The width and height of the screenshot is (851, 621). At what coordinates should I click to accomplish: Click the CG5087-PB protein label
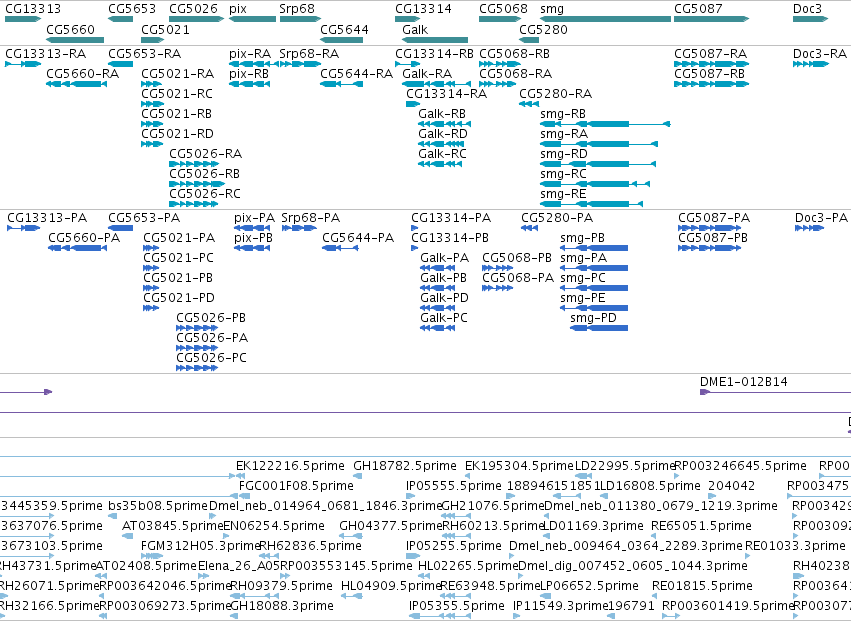(x=713, y=238)
